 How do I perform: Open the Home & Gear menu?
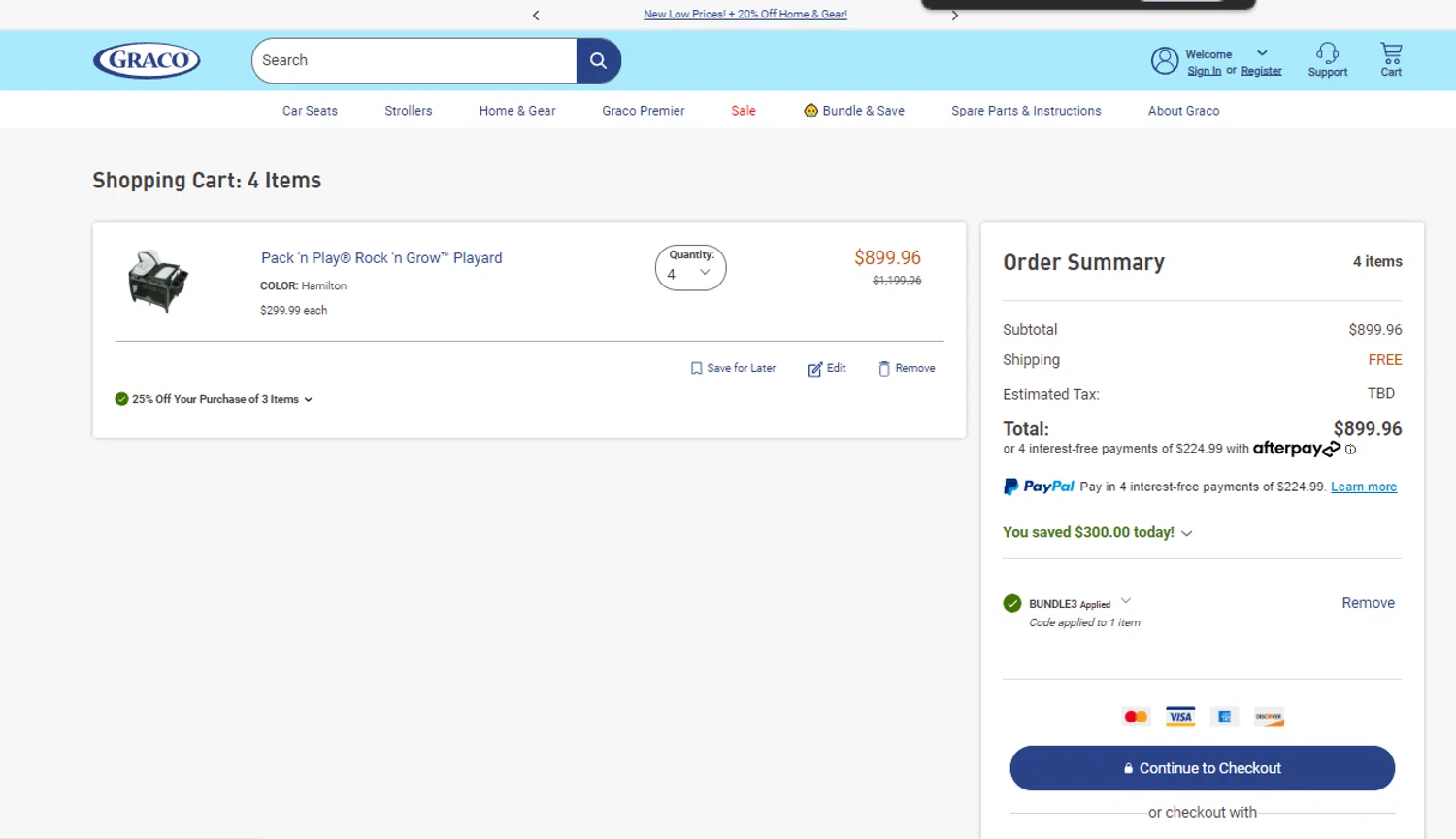click(517, 111)
